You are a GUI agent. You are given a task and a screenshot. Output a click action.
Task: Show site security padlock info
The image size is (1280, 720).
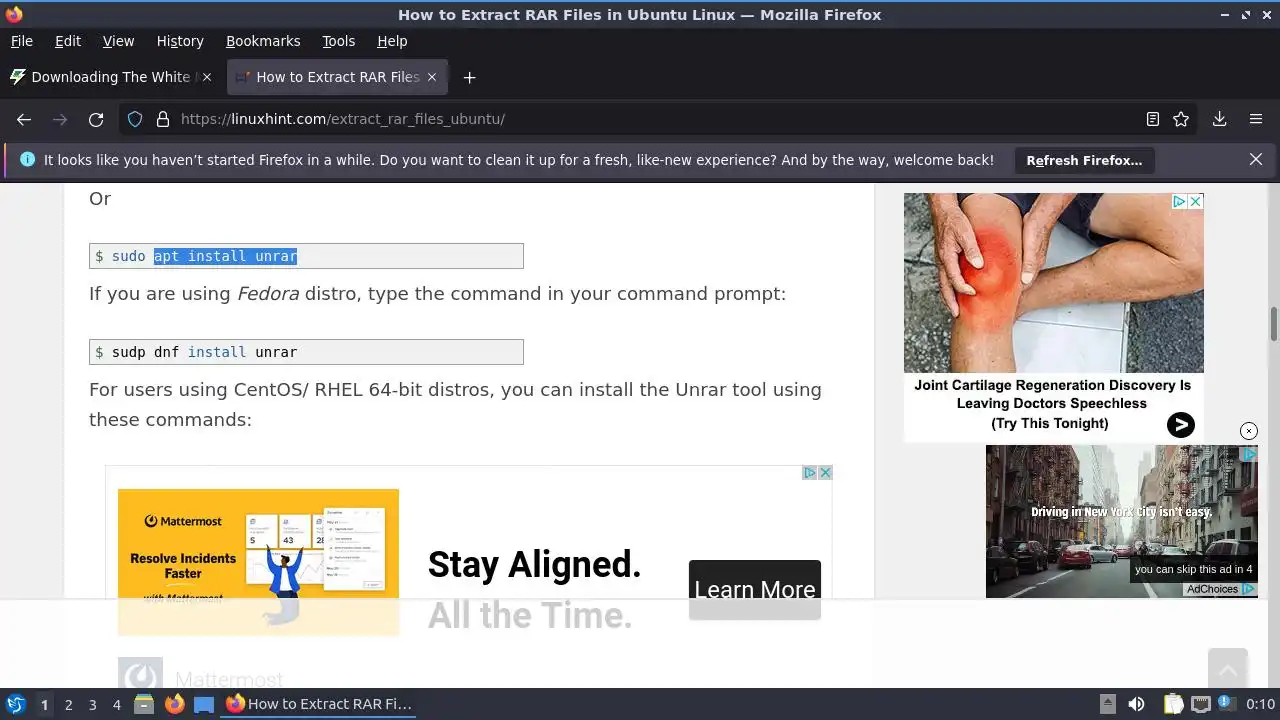162,119
